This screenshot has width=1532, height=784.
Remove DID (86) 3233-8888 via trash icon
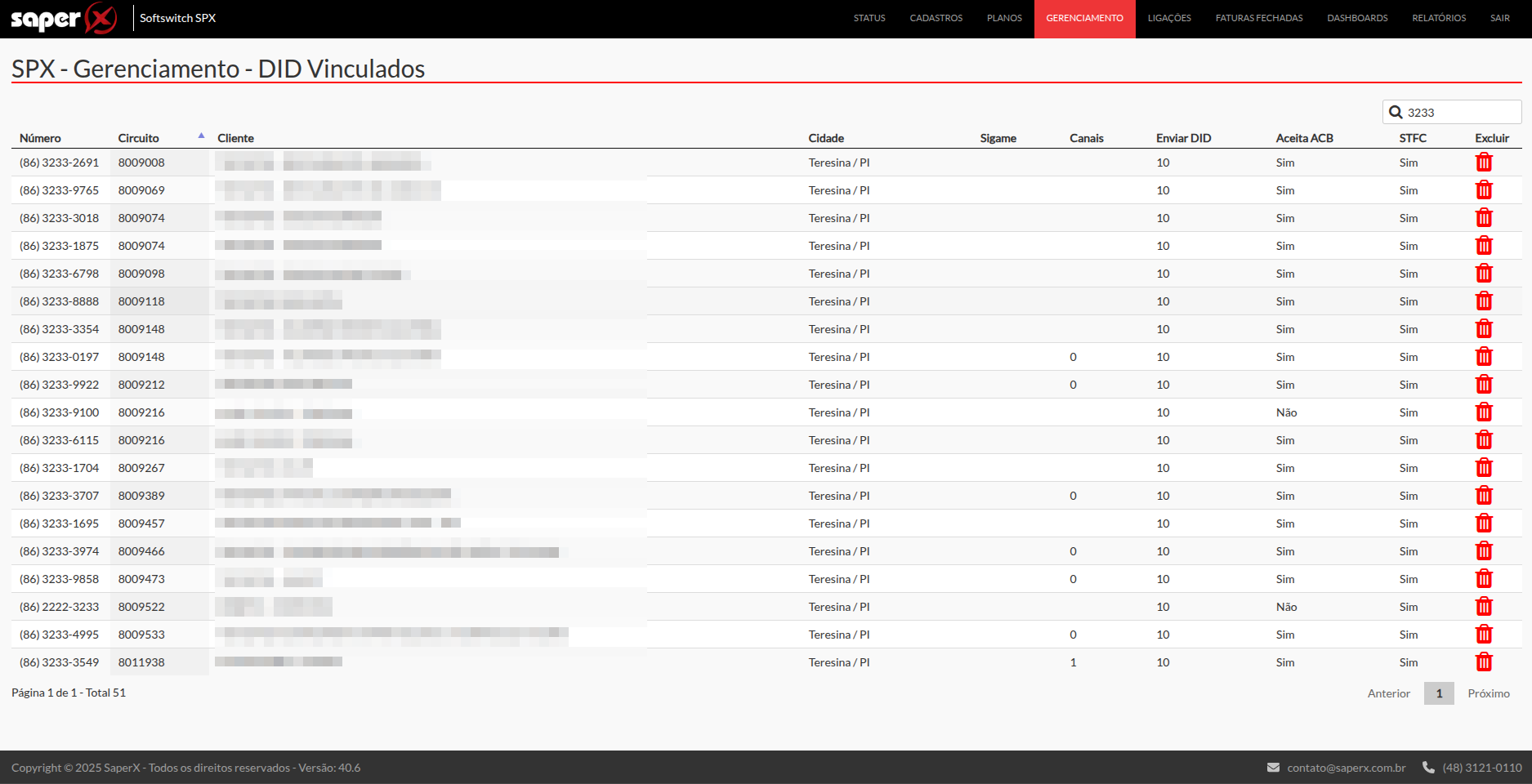click(x=1484, y=301)
